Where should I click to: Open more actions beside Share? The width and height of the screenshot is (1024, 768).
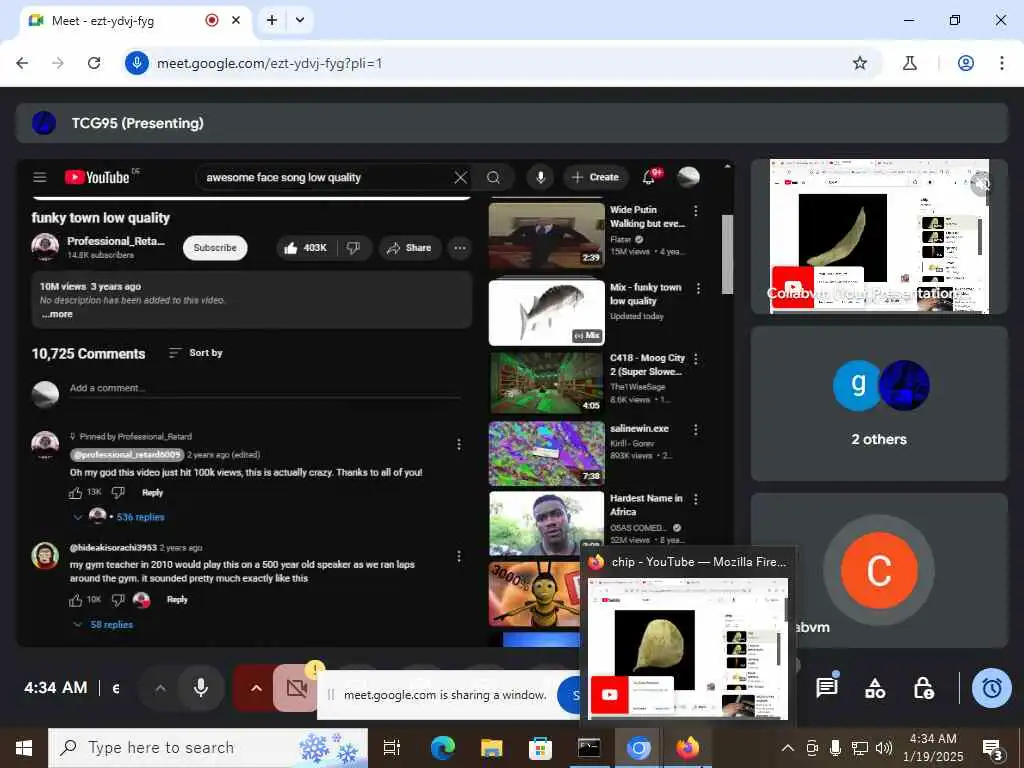[x=460, y=248]
